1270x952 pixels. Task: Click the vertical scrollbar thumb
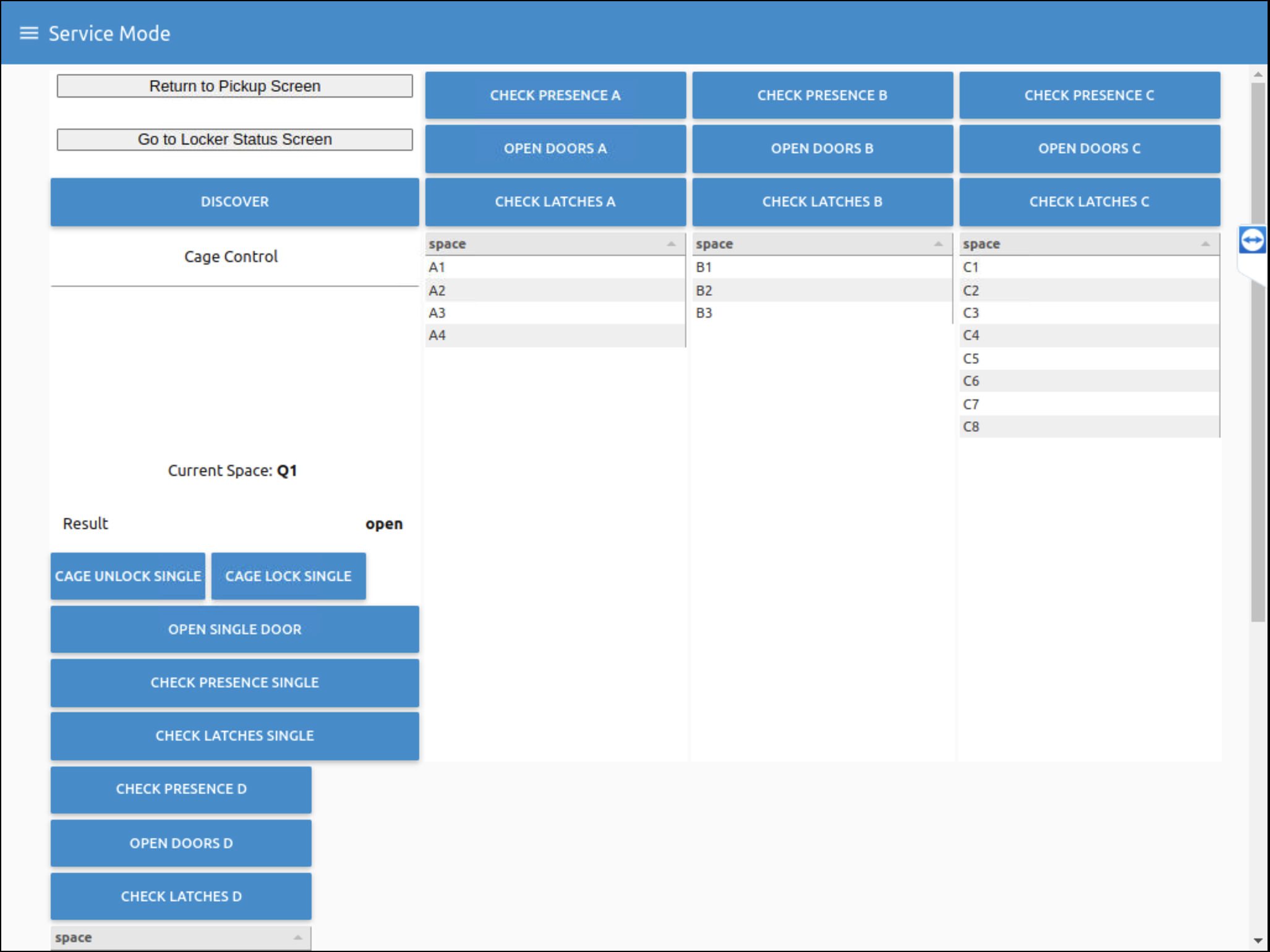[x=1258, y=433]
